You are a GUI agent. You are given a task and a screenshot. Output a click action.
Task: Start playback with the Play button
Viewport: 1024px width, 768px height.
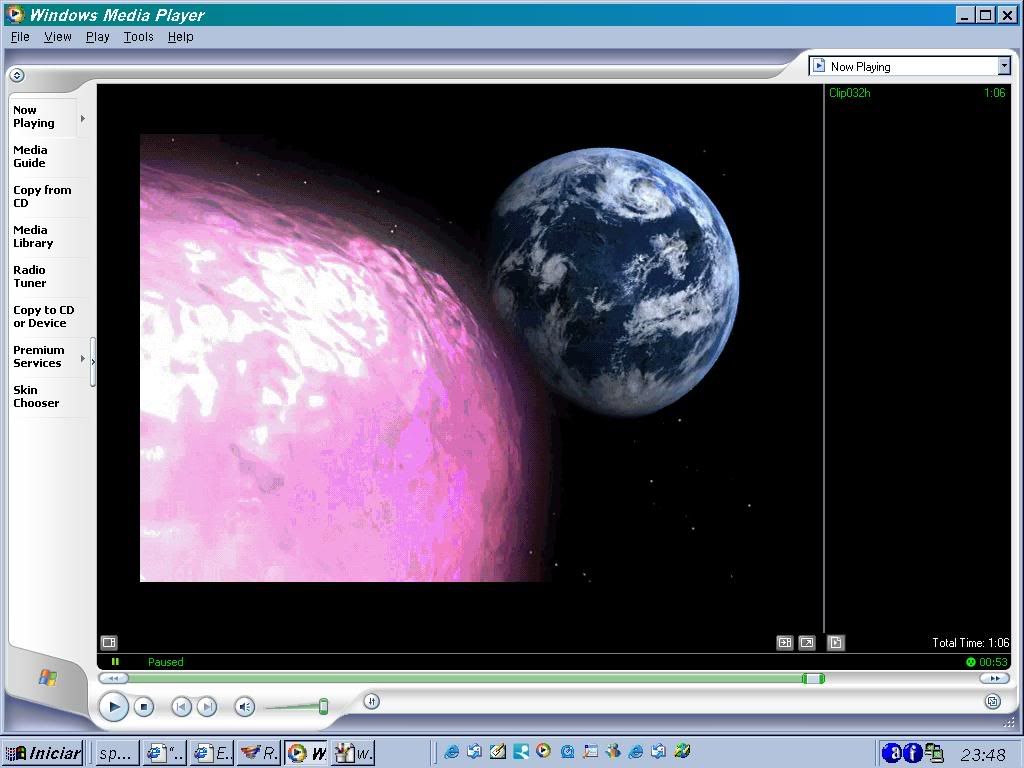pos(114,707)
